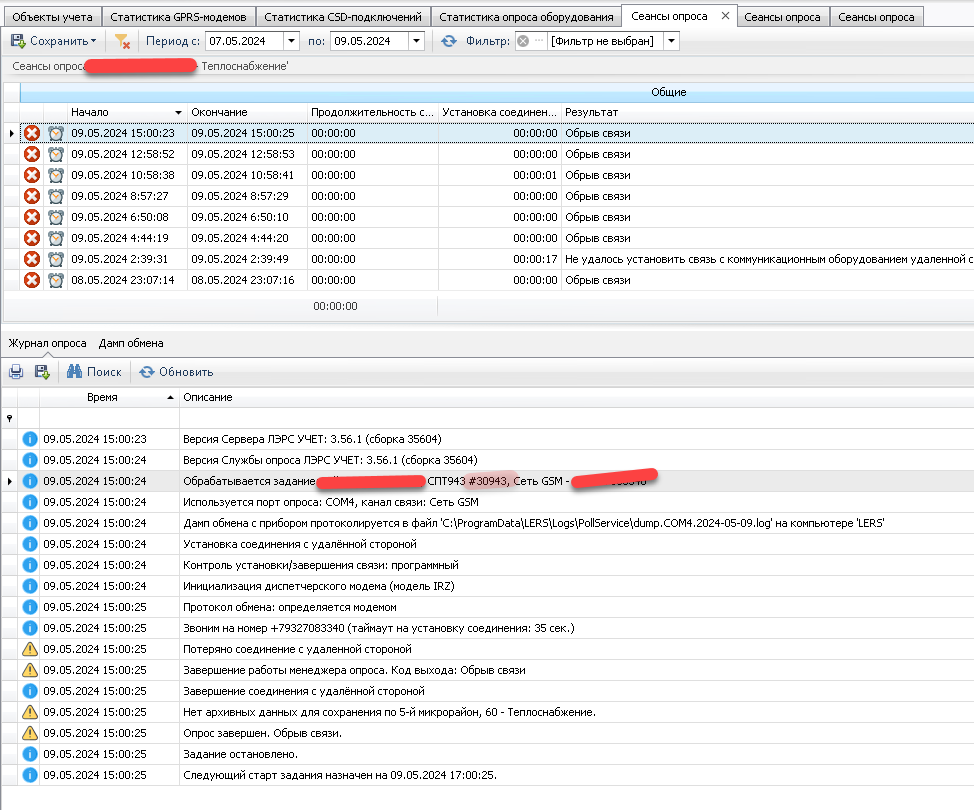Select 'Используется порт опроса: COM4' journal row

click(x=488, y=503)
